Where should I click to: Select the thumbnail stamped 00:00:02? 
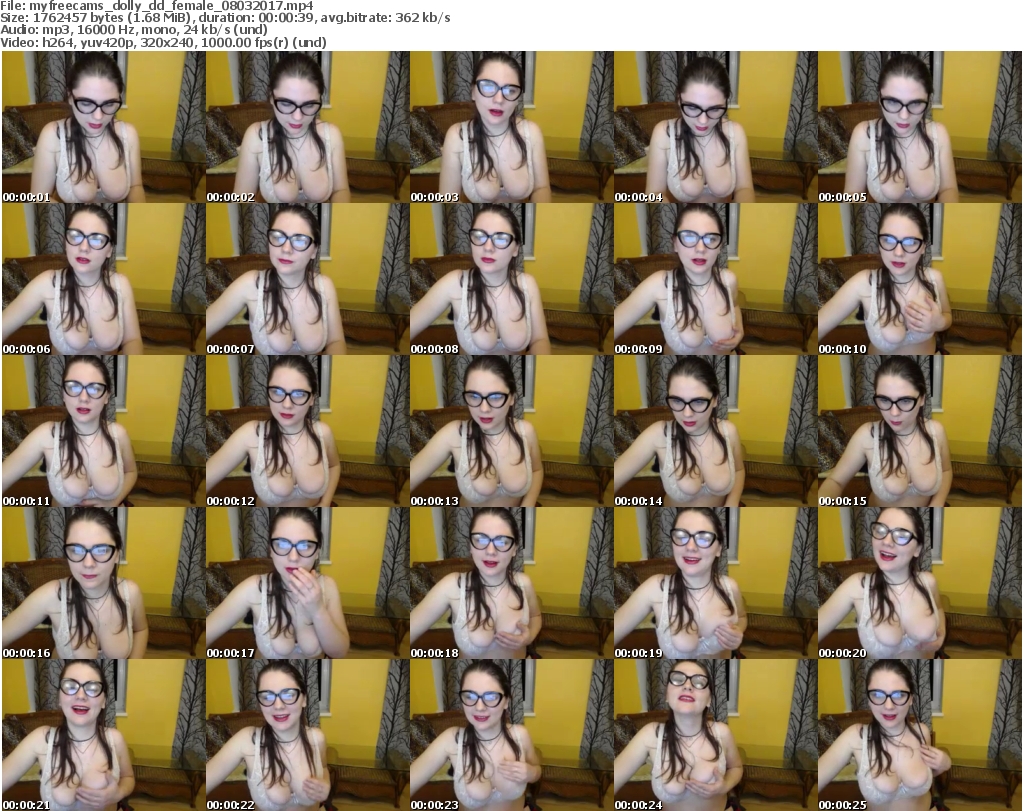click(308, 127)
